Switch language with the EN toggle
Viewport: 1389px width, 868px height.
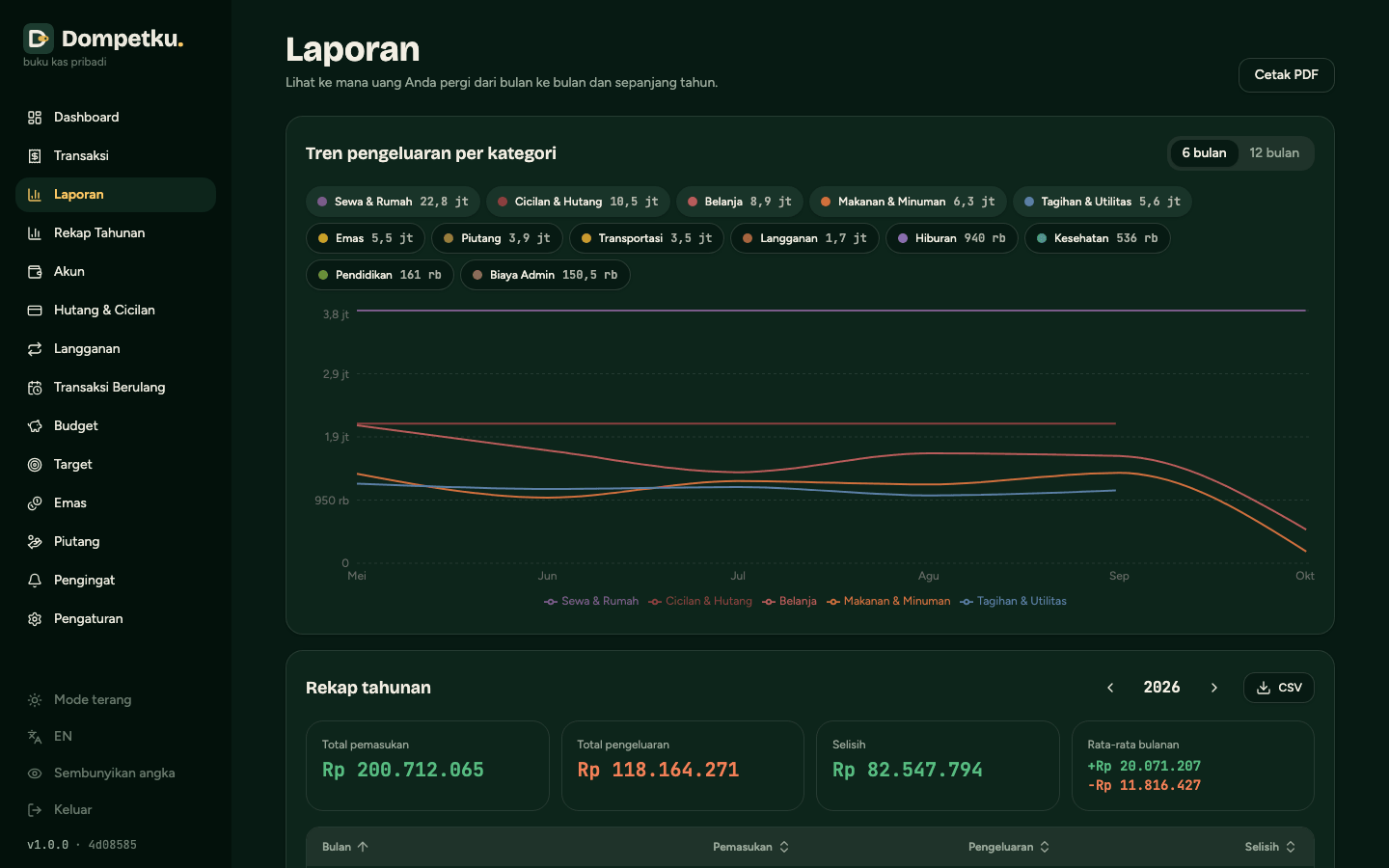pyautogui.click(x=115, y=737)
